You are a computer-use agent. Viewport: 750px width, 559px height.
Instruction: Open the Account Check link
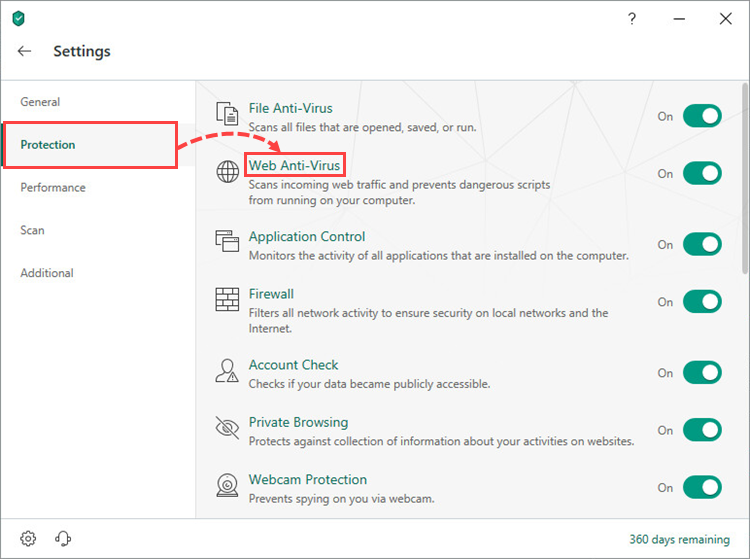(293, 365)
